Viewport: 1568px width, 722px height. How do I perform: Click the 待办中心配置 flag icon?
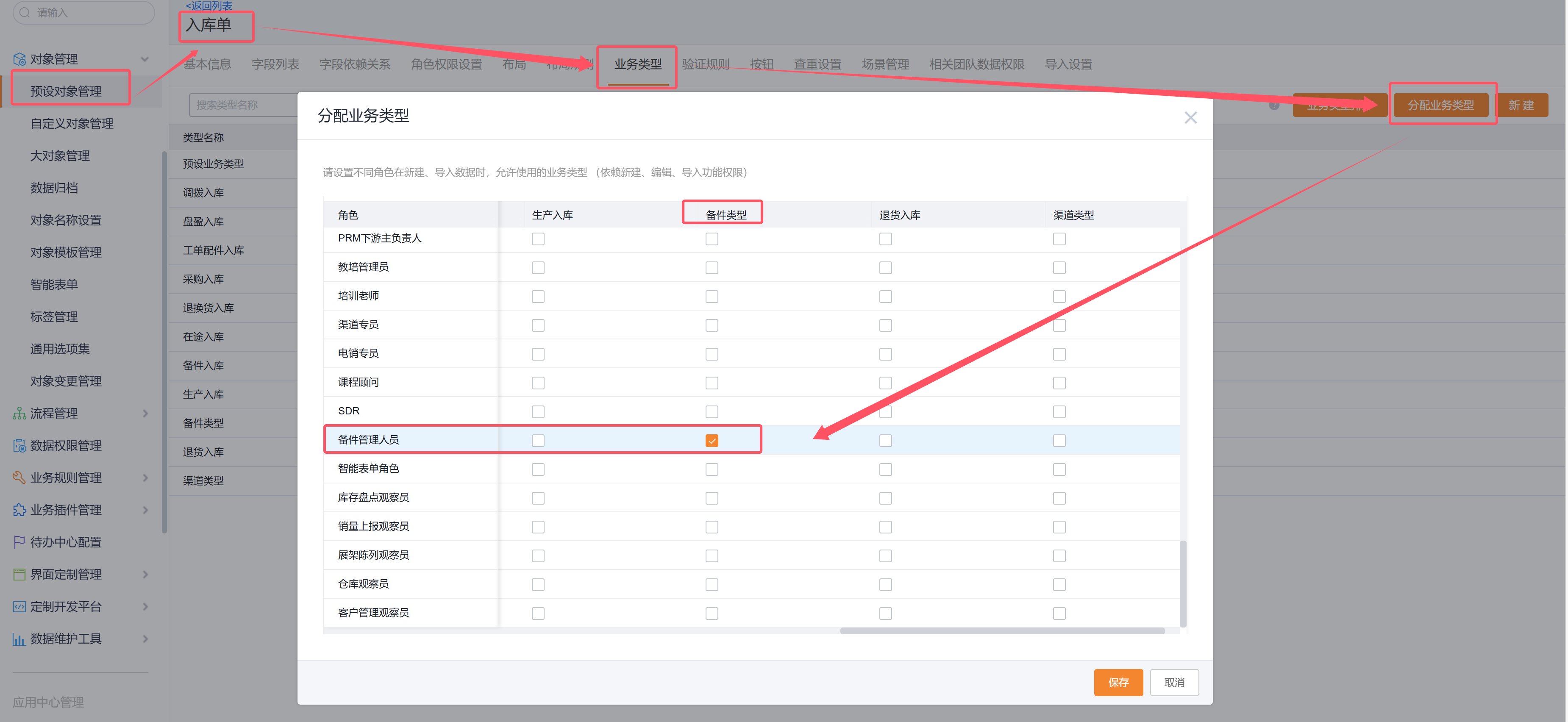(x=19, y=542)
